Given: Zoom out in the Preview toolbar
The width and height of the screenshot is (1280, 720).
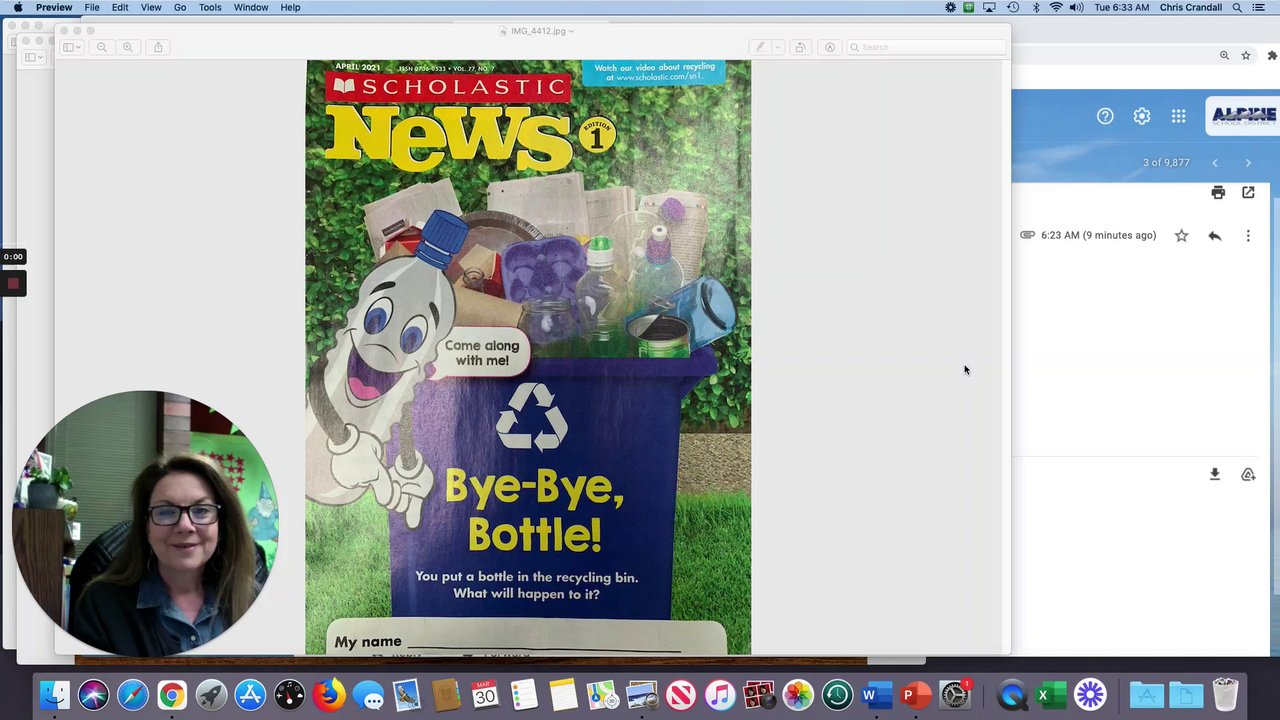Looking at the screenshot, I should tap(101, 47).
